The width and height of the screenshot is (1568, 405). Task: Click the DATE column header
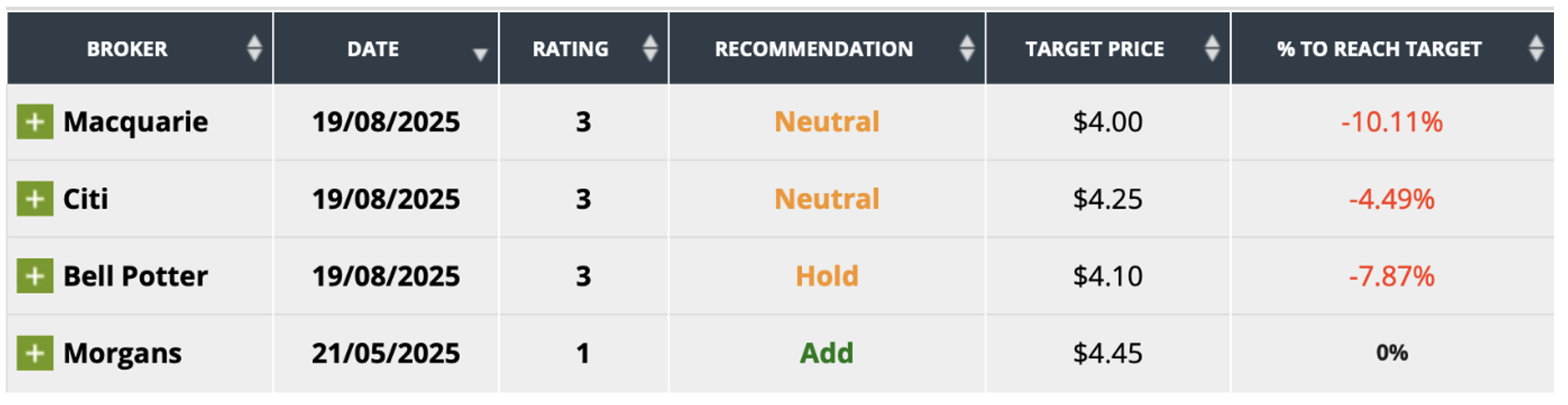pyautogui.click(x=373, y=49)
